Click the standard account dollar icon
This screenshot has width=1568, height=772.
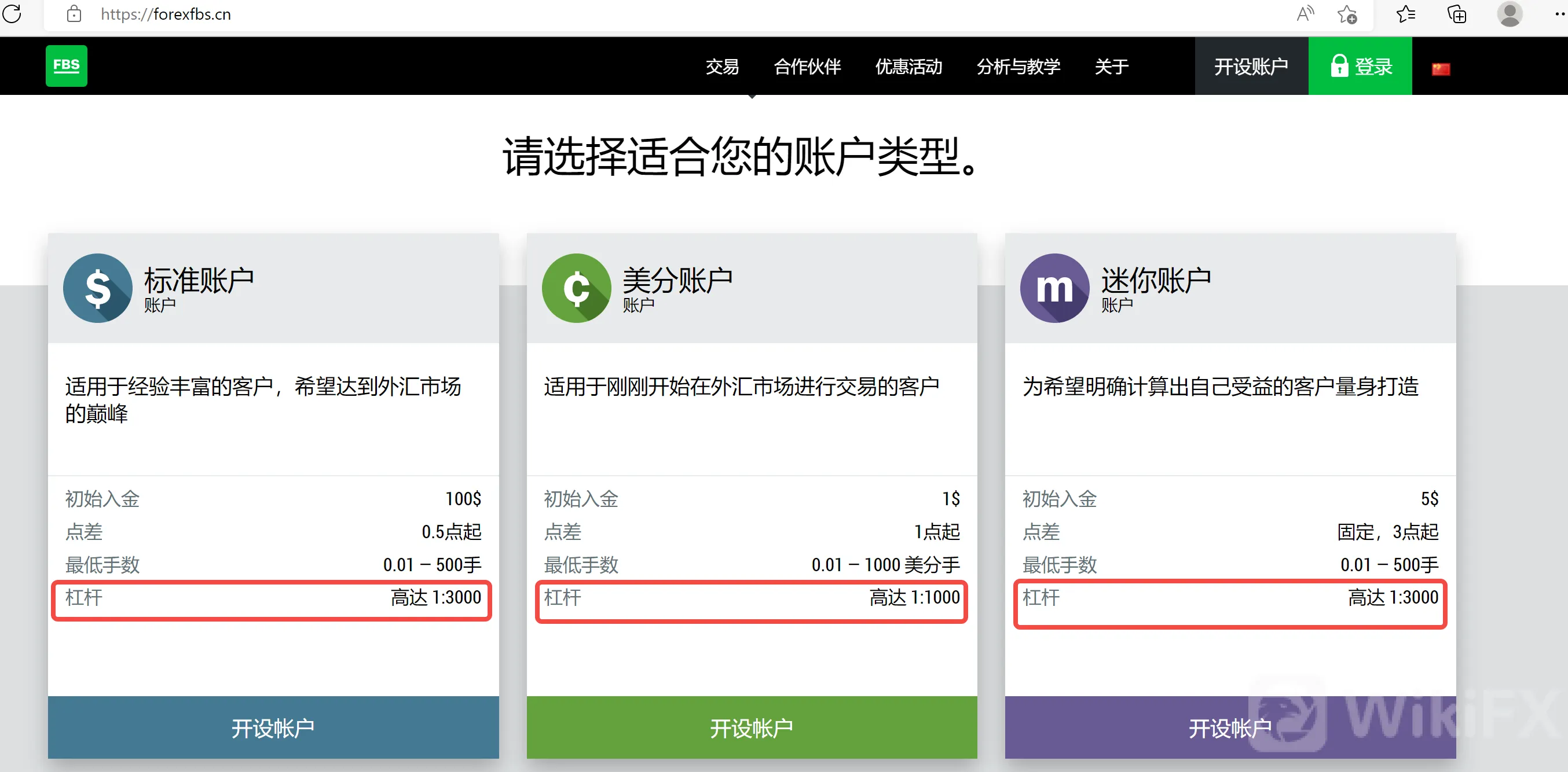(97, 288)
